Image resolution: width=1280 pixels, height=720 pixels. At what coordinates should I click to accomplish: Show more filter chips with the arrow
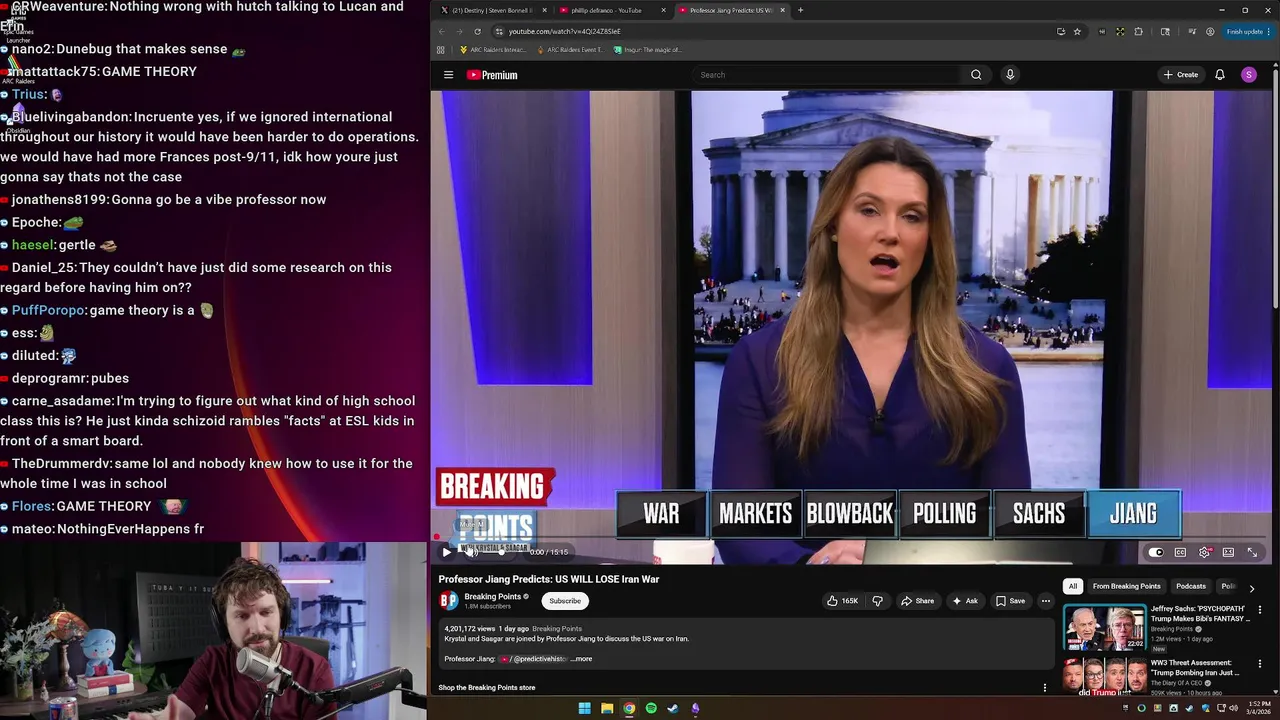[x=1251, y=588]
